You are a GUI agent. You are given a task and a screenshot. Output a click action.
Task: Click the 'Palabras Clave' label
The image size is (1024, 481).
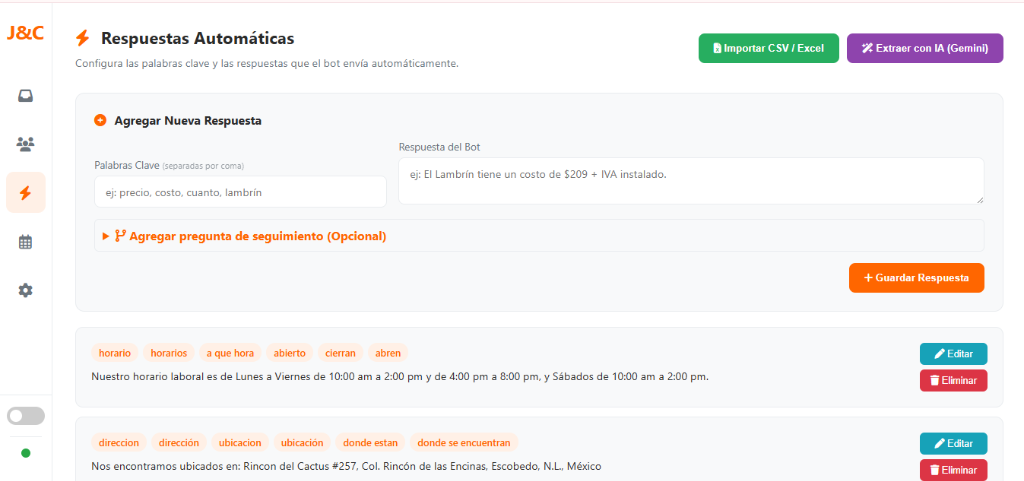pos(127,166)
